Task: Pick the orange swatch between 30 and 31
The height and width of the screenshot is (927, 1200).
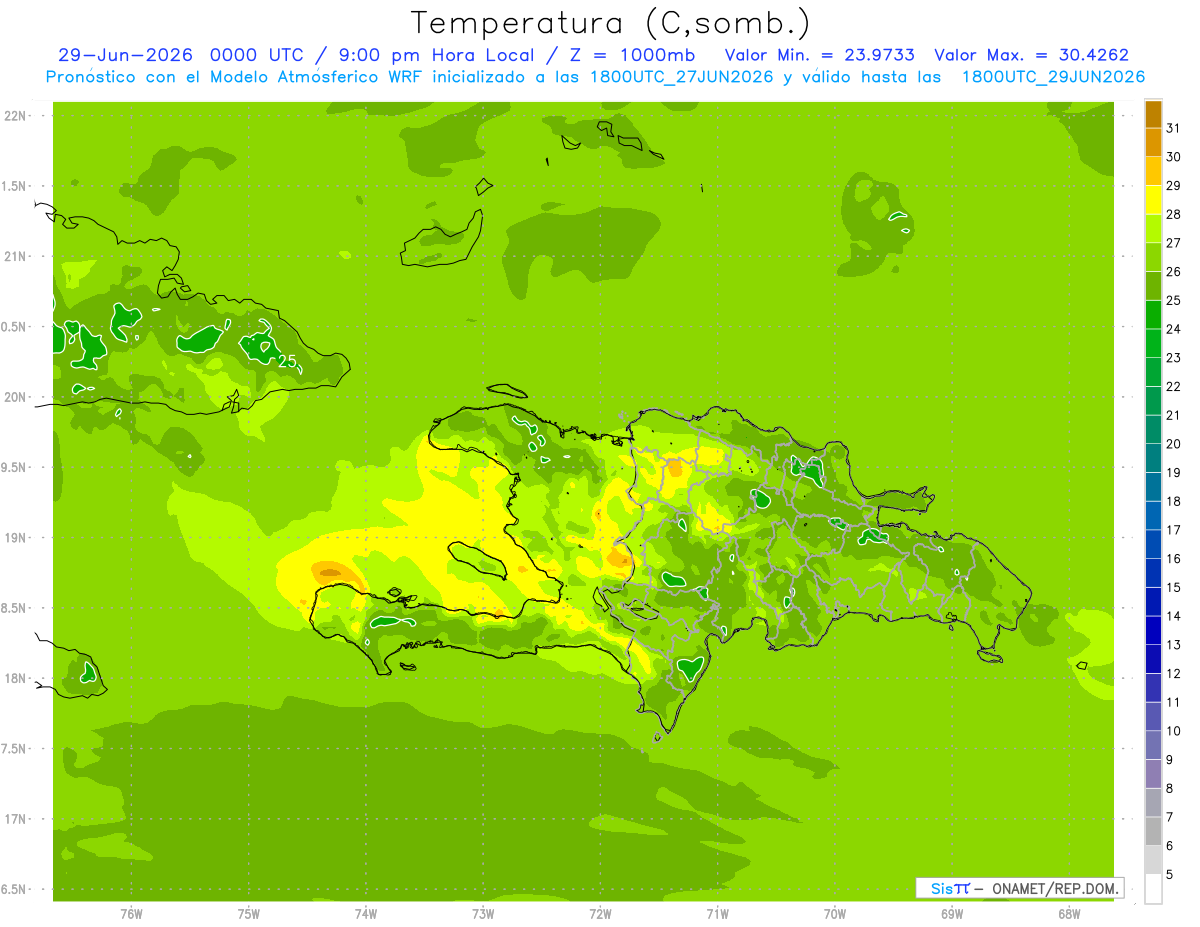Action: (x=1153, y=143)
